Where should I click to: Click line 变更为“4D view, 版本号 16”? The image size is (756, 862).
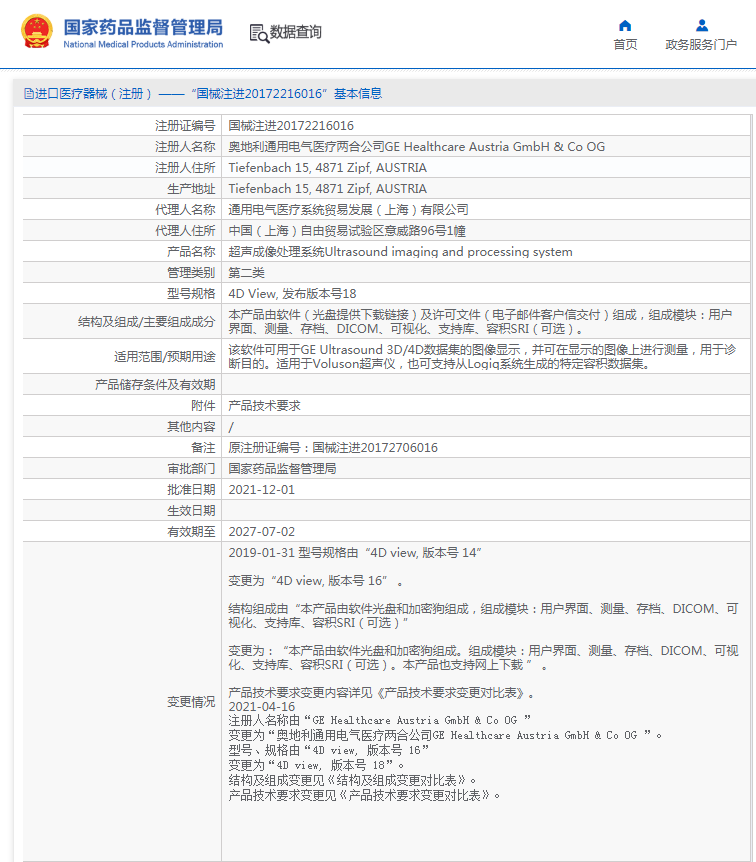tap(315, 581)
